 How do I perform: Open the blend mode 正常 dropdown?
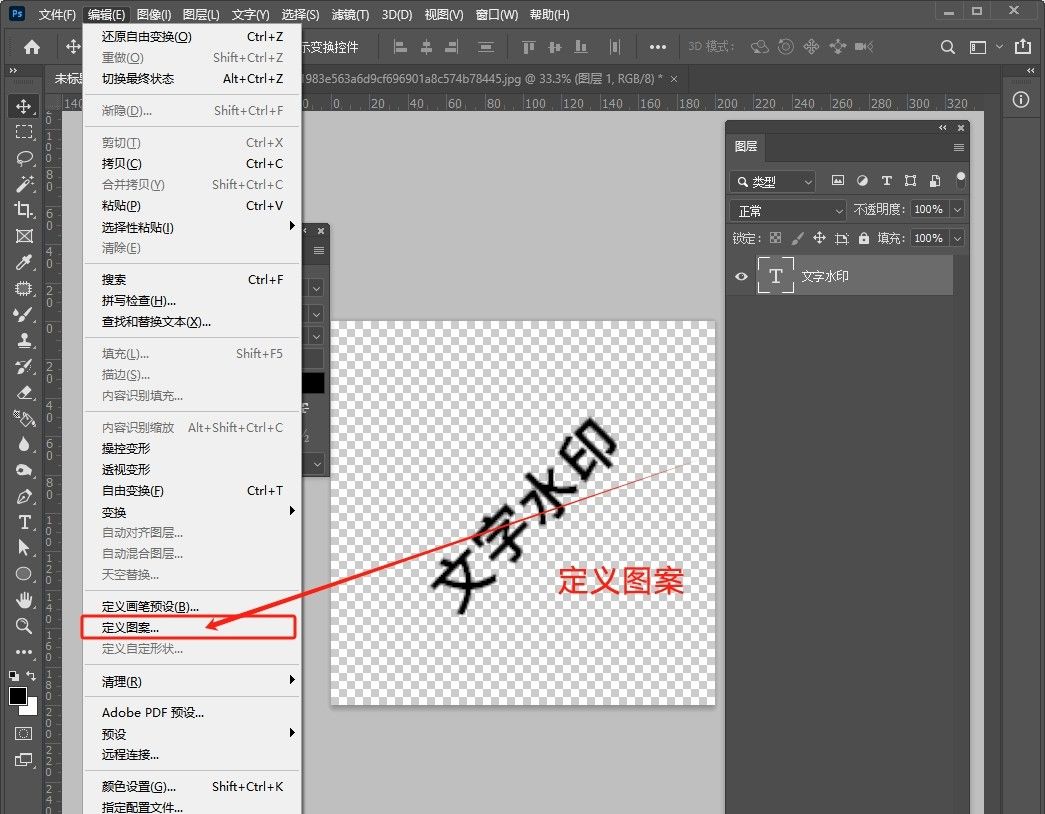788,211
